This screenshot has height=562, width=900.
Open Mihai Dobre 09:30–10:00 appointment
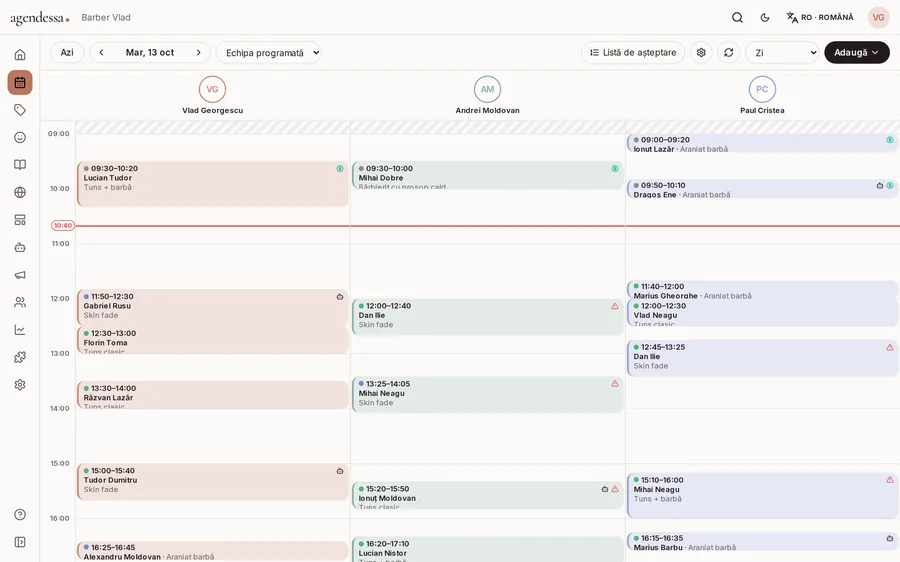tap(488, 175)
